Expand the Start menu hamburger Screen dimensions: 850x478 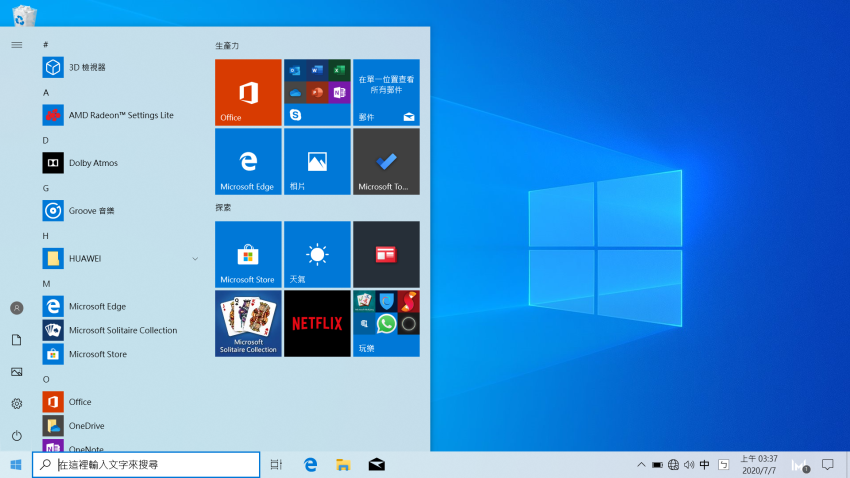point(17,45)
